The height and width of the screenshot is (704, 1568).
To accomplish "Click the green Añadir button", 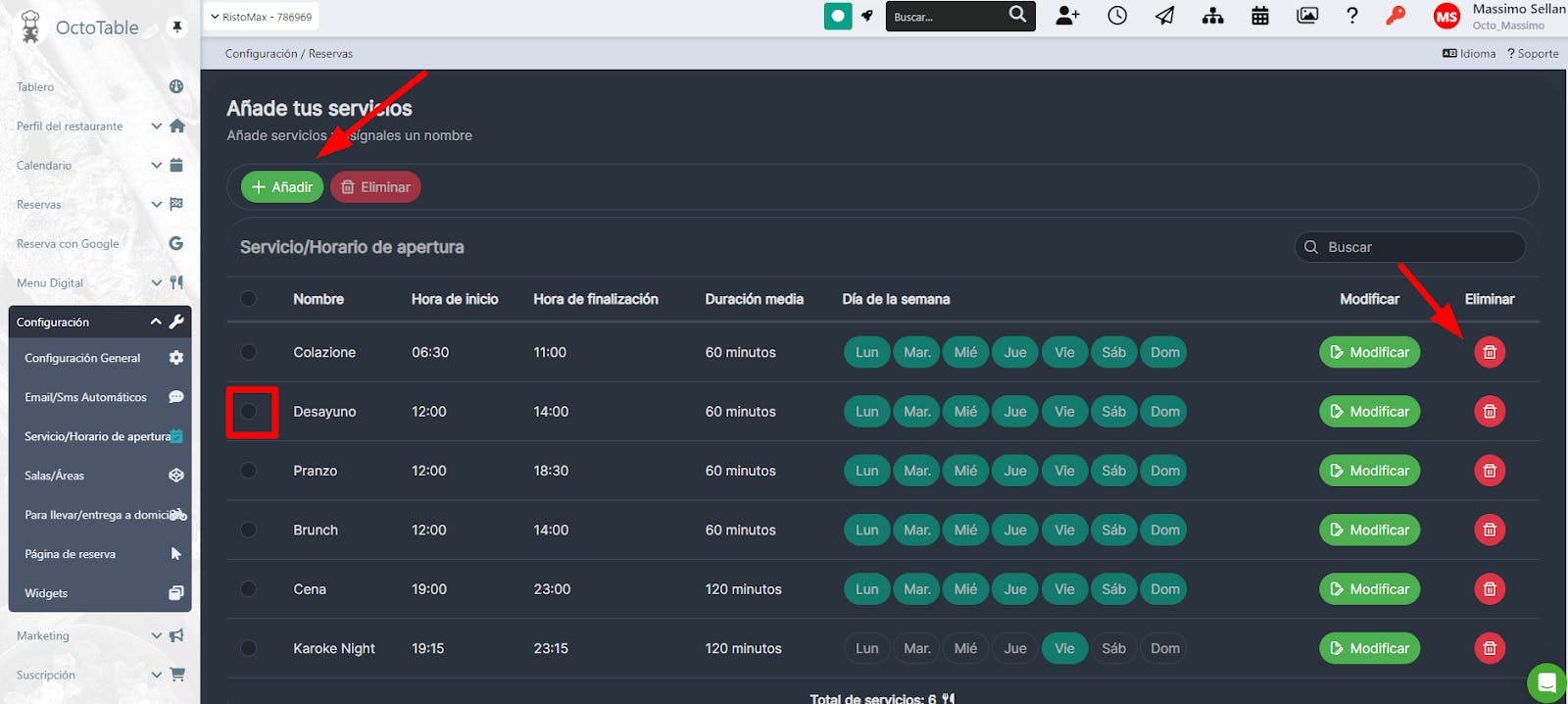I will (282, 186).
